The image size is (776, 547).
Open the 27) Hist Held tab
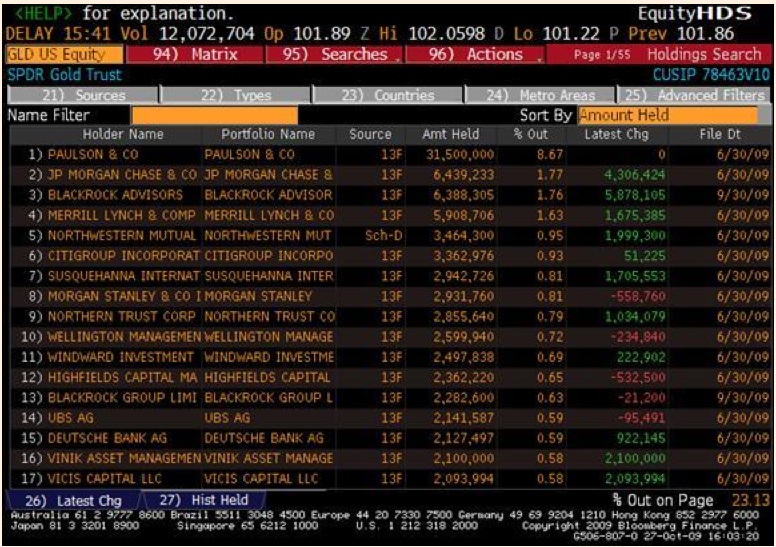click(204, 500)
